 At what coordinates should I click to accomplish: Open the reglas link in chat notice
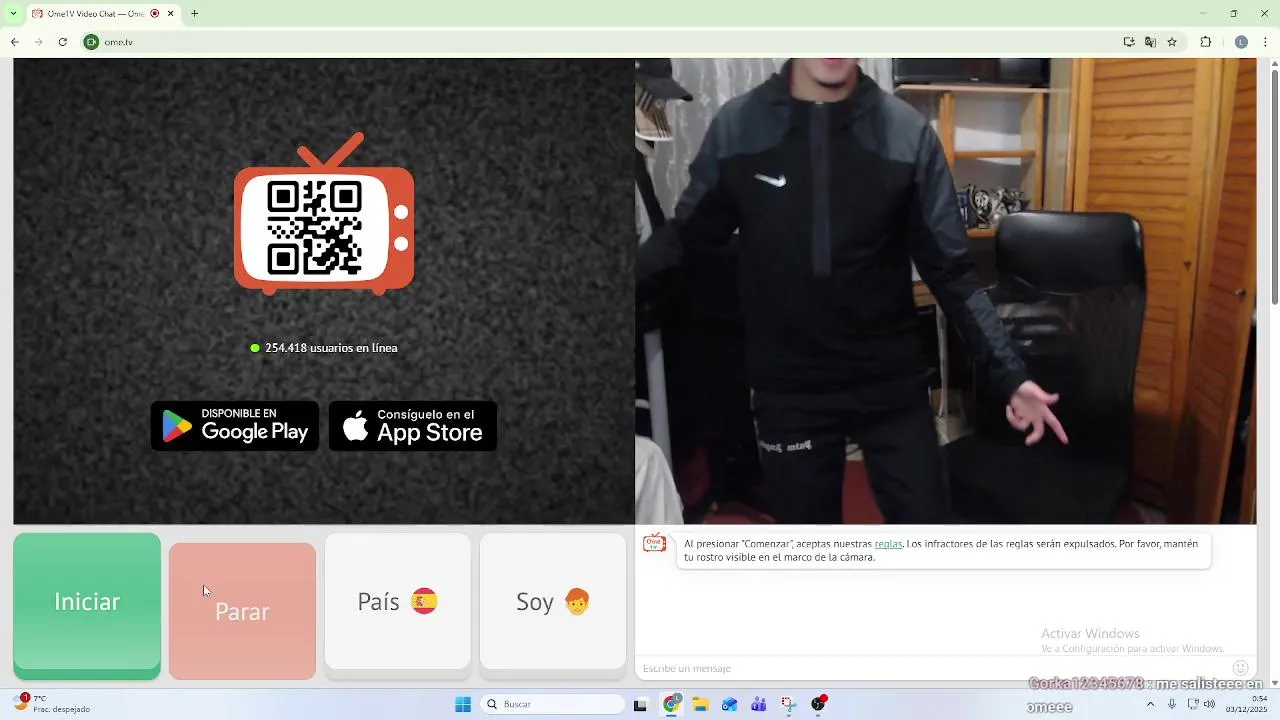[x=888, y=544]
